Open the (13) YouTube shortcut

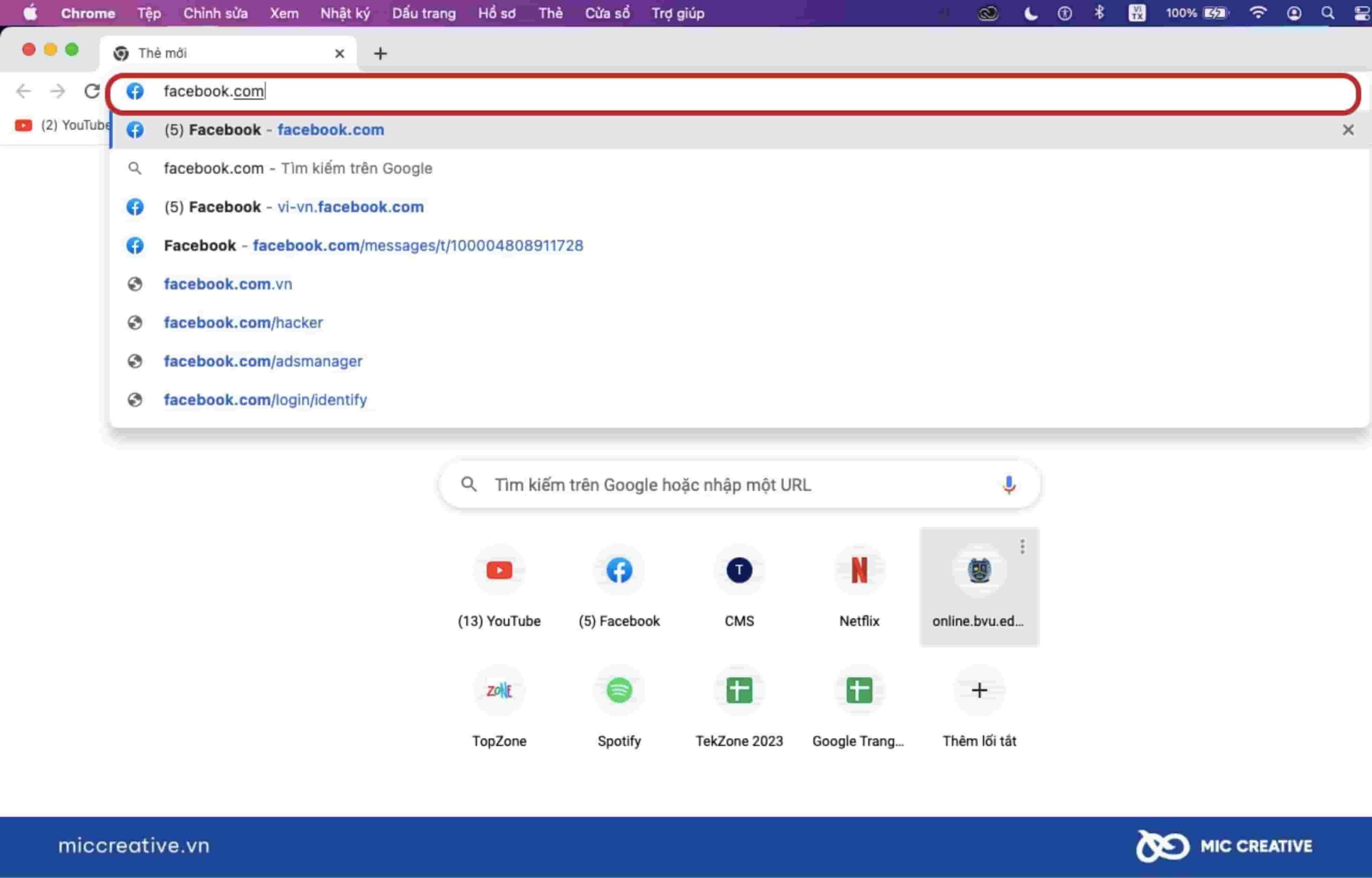click(x=499, y=586)
